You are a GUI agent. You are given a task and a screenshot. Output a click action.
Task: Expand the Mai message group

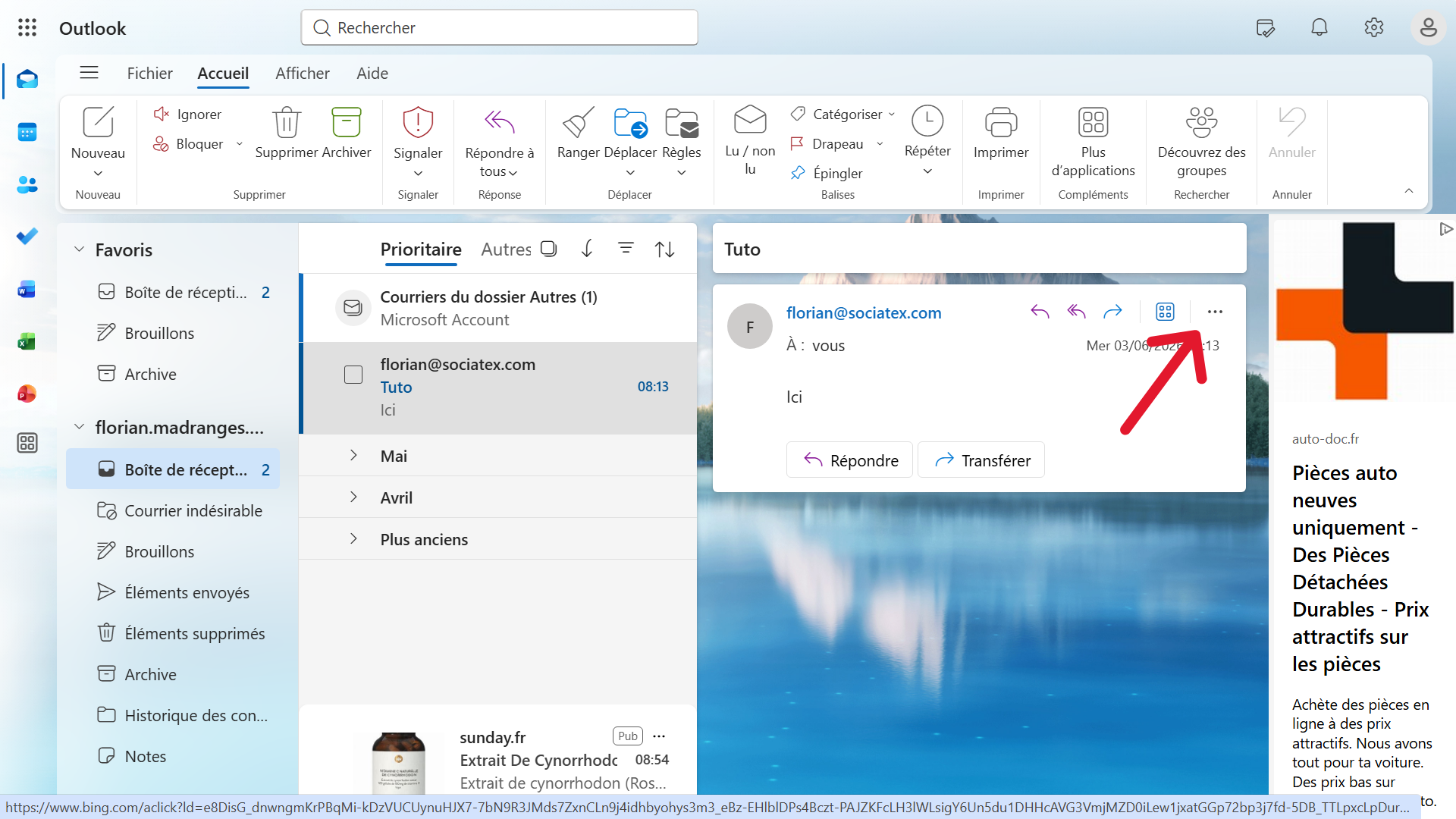353,455
